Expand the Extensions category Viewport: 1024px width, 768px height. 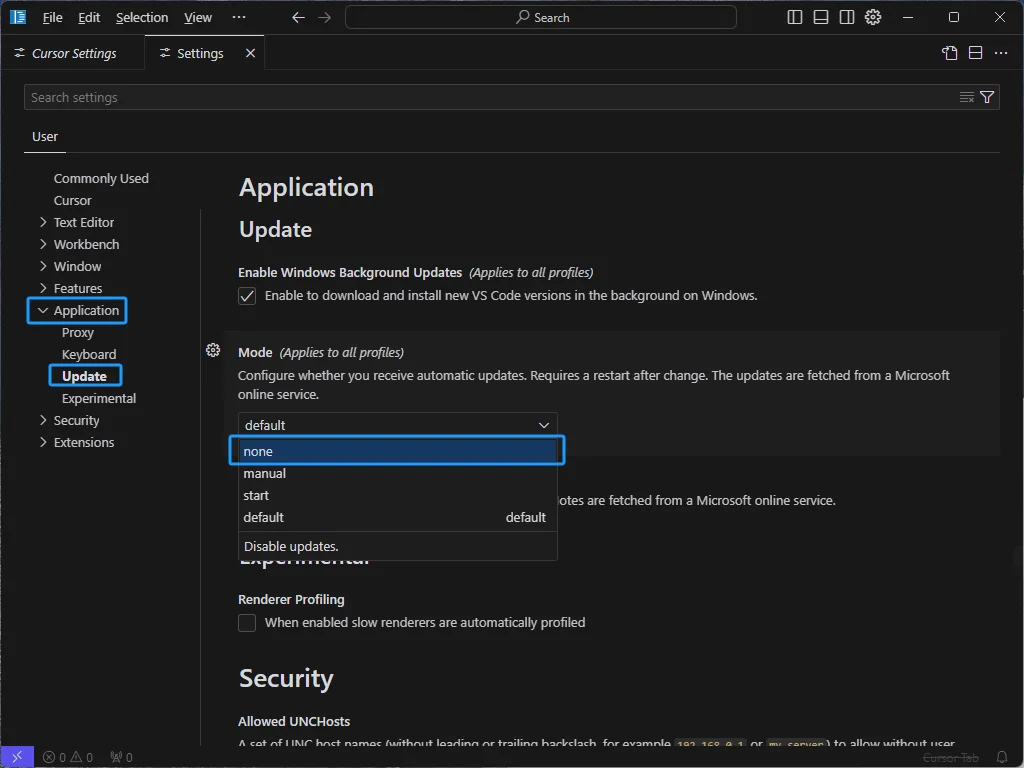[x=84, y=443]
